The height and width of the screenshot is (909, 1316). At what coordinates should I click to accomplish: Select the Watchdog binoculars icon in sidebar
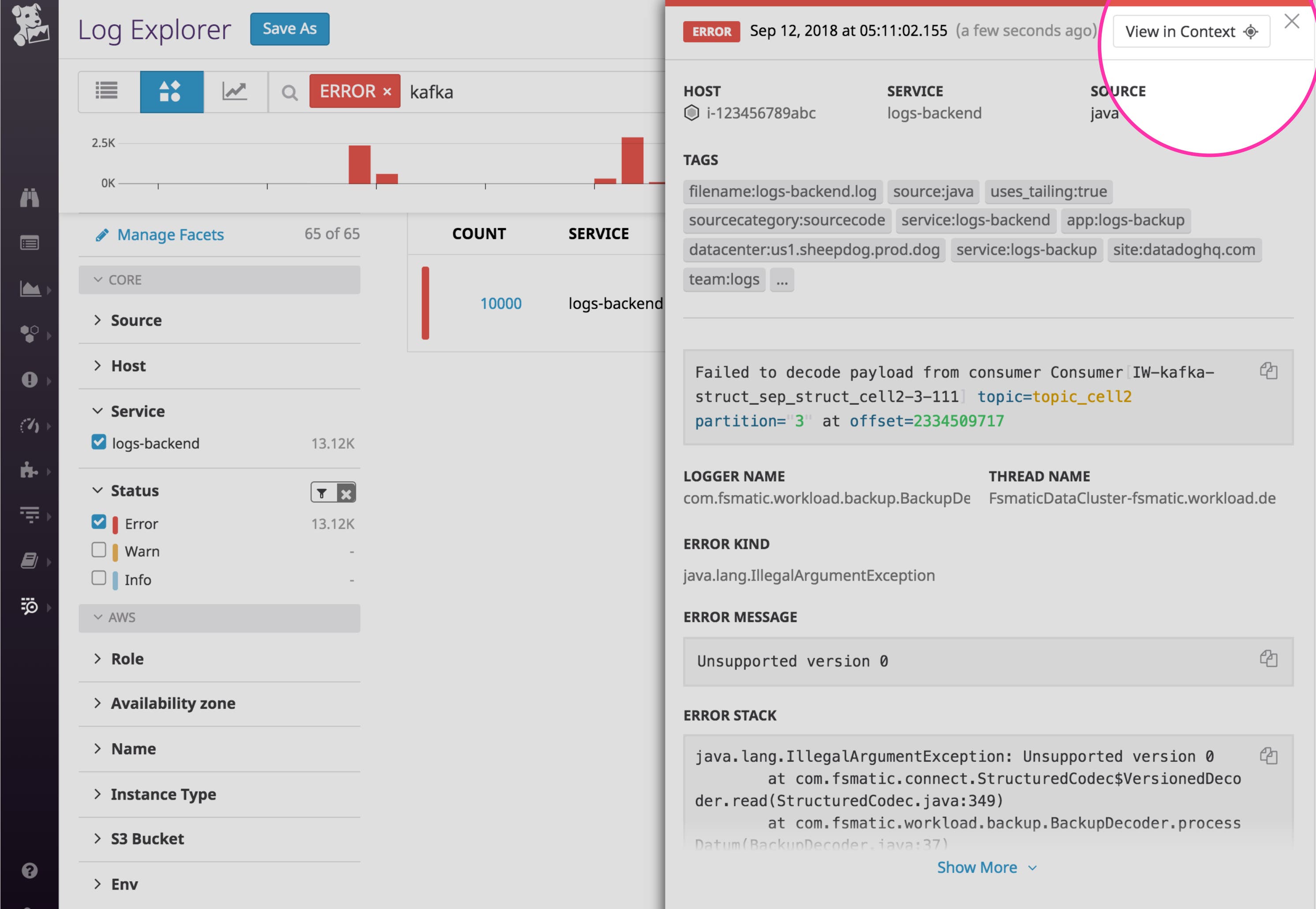point(30,197)
